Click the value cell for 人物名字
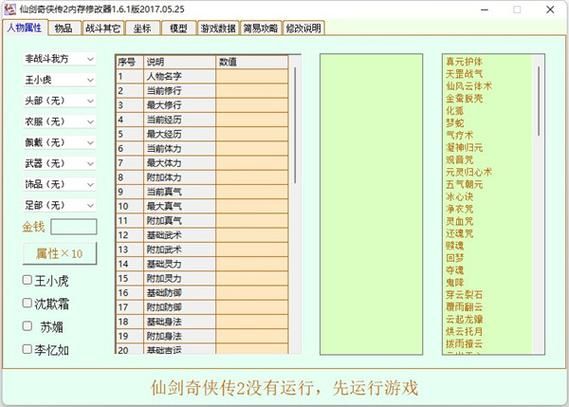The height and width of the screenshot is (407, 569). point(252,76)
